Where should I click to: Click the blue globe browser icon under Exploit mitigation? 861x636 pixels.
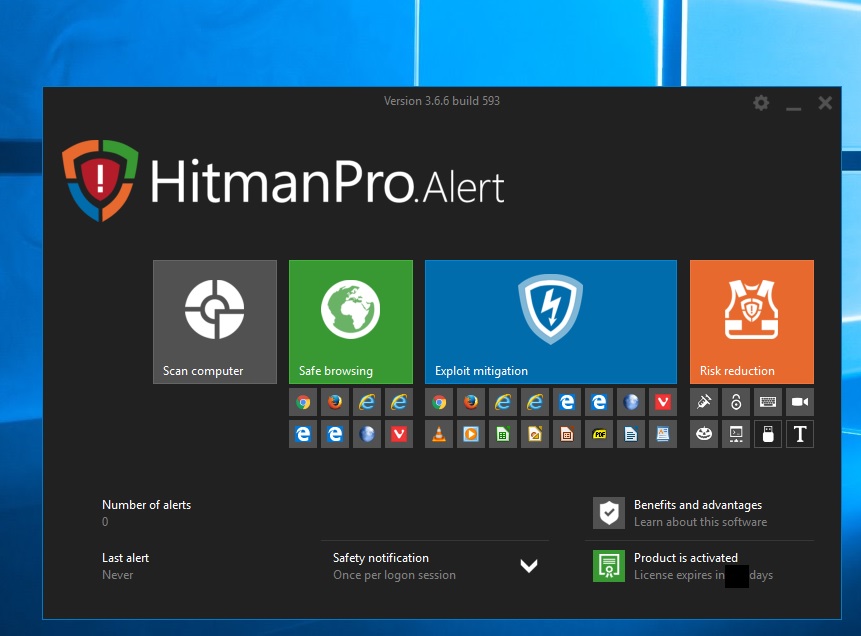pyautogui.click(x=631, y=403)
